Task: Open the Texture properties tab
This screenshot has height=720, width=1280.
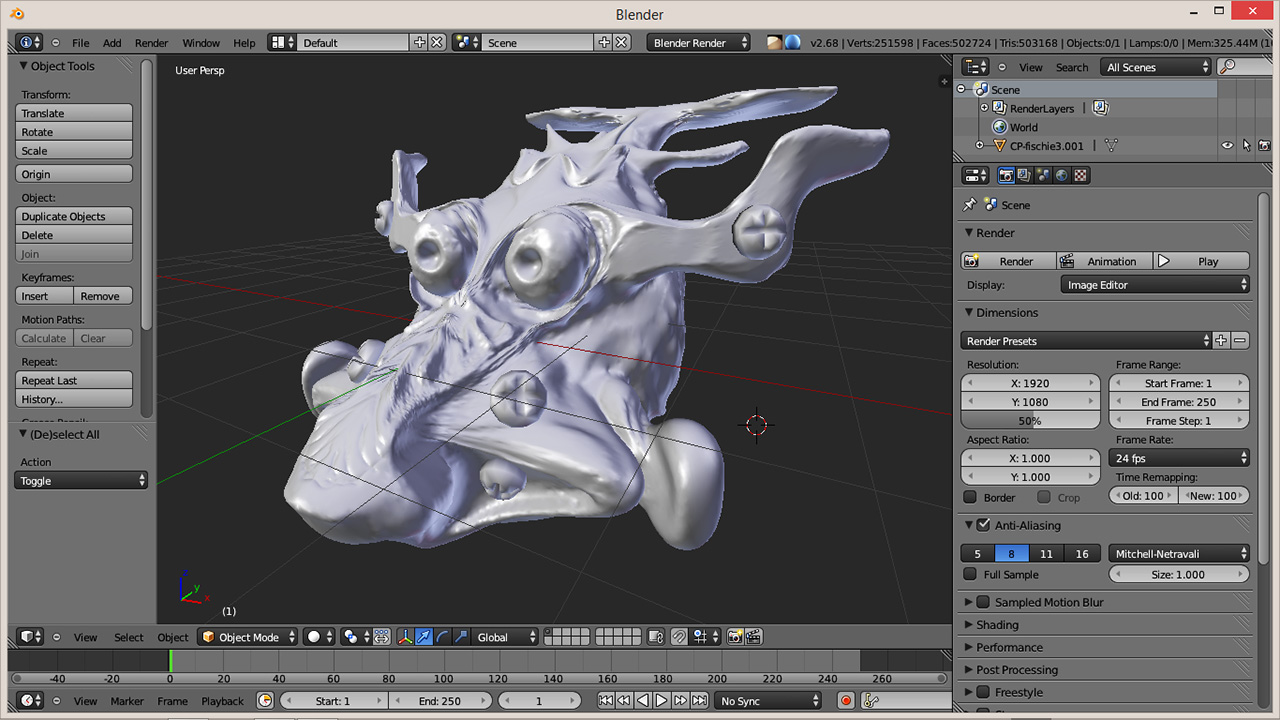Action: coord(1081,175)
